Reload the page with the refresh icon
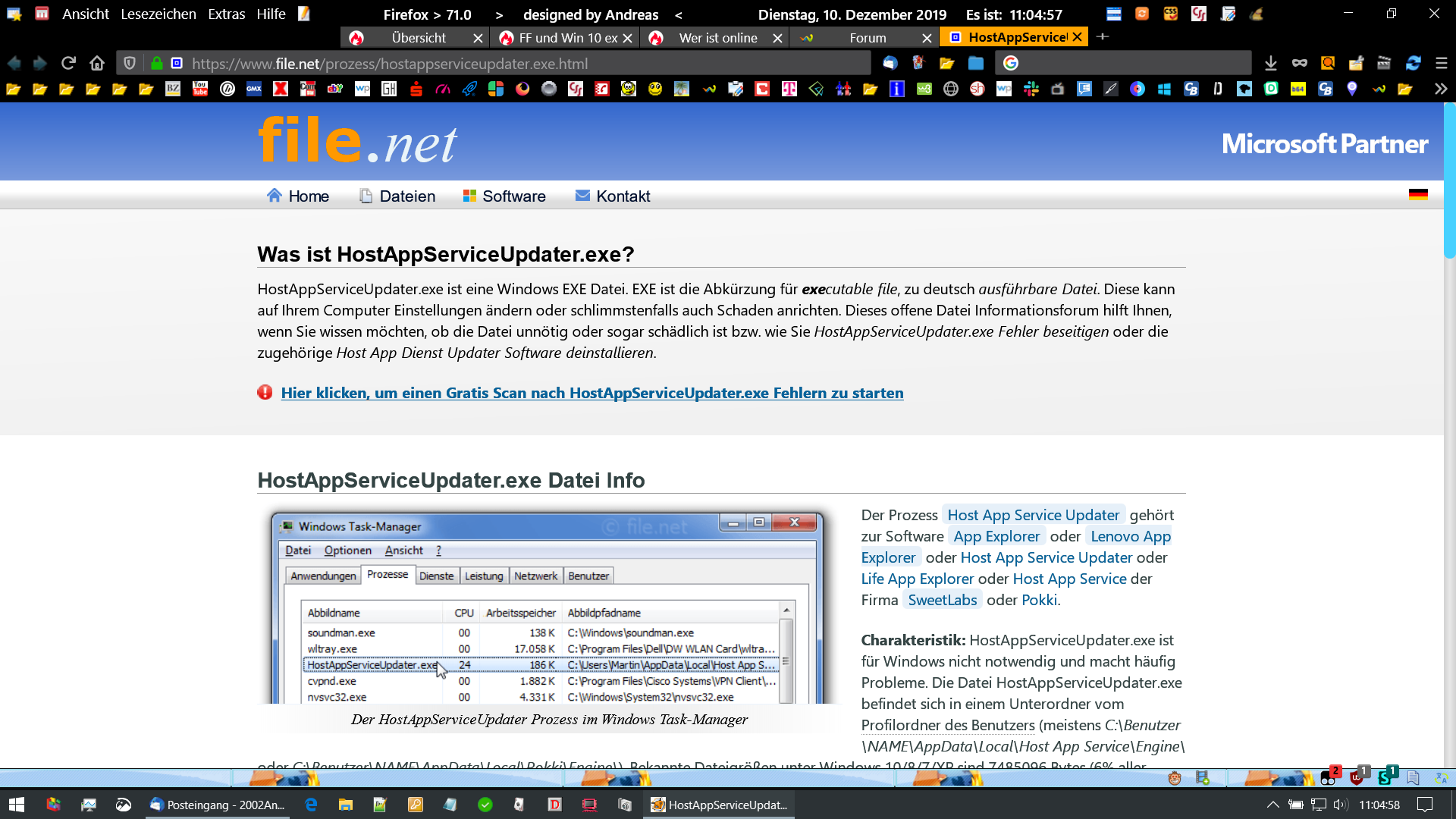 tap(68, 64)
